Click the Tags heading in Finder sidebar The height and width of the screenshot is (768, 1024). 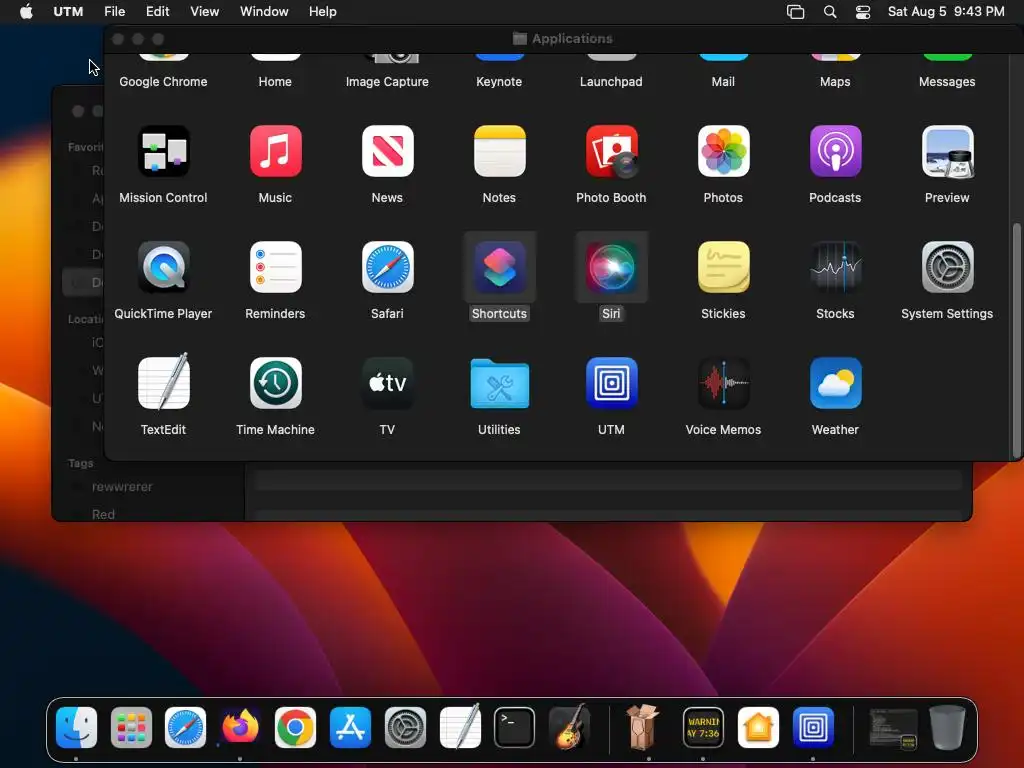coord(80,463)
